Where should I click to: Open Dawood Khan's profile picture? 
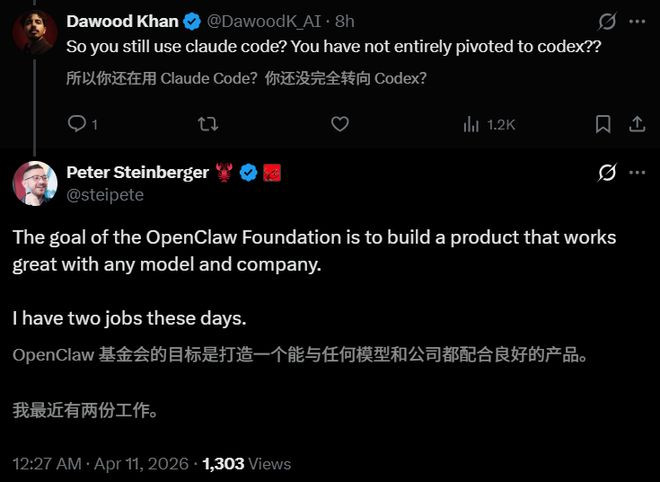34,32
